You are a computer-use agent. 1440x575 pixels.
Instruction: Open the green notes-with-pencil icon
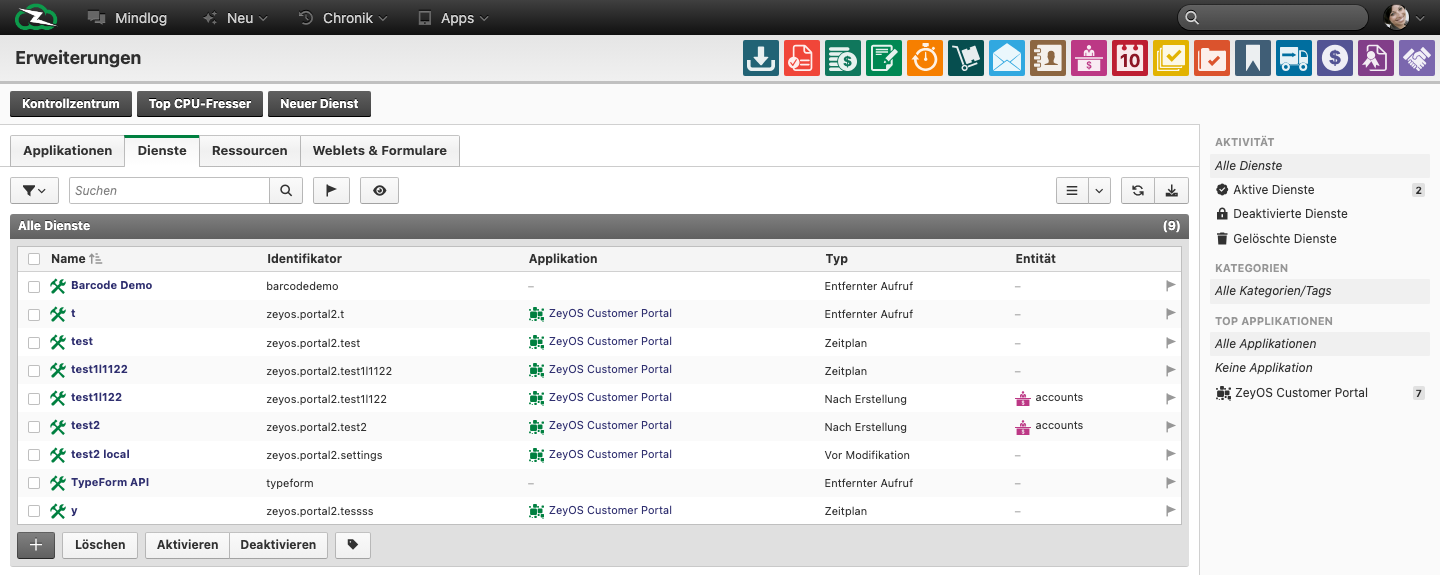(x=884, y=58)
